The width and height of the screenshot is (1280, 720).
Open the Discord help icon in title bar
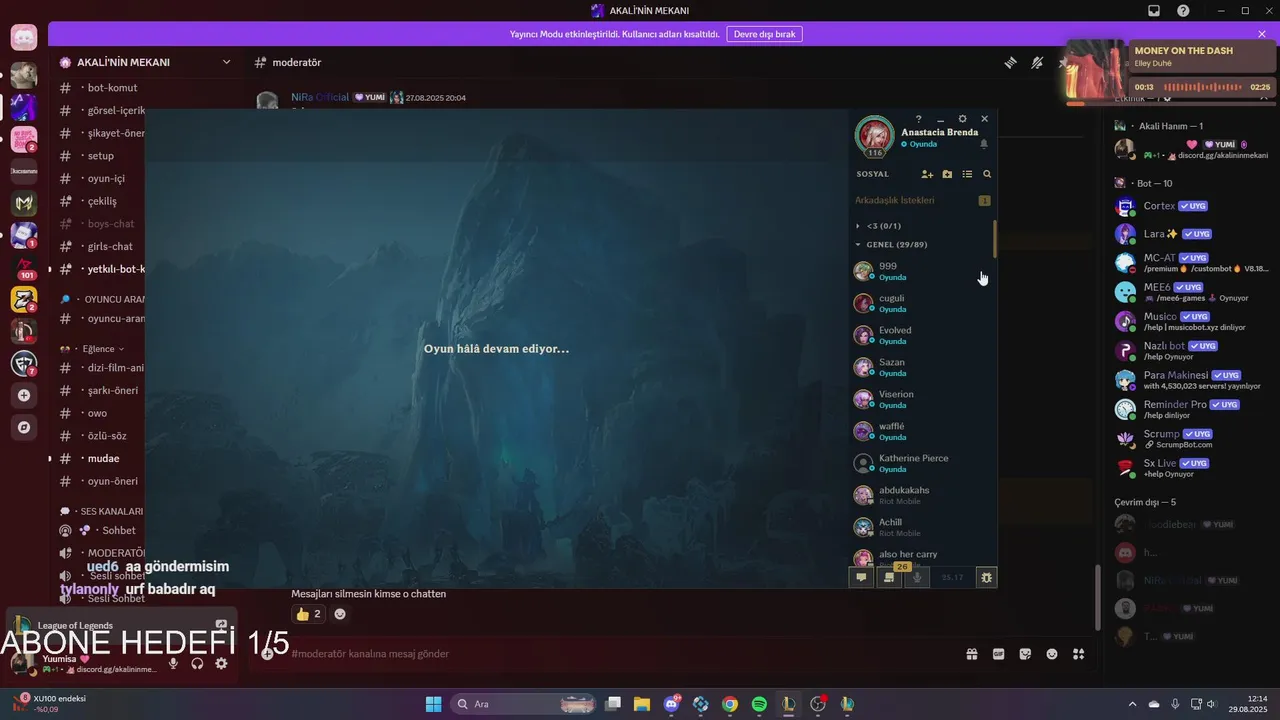[x=1183, y=11]
